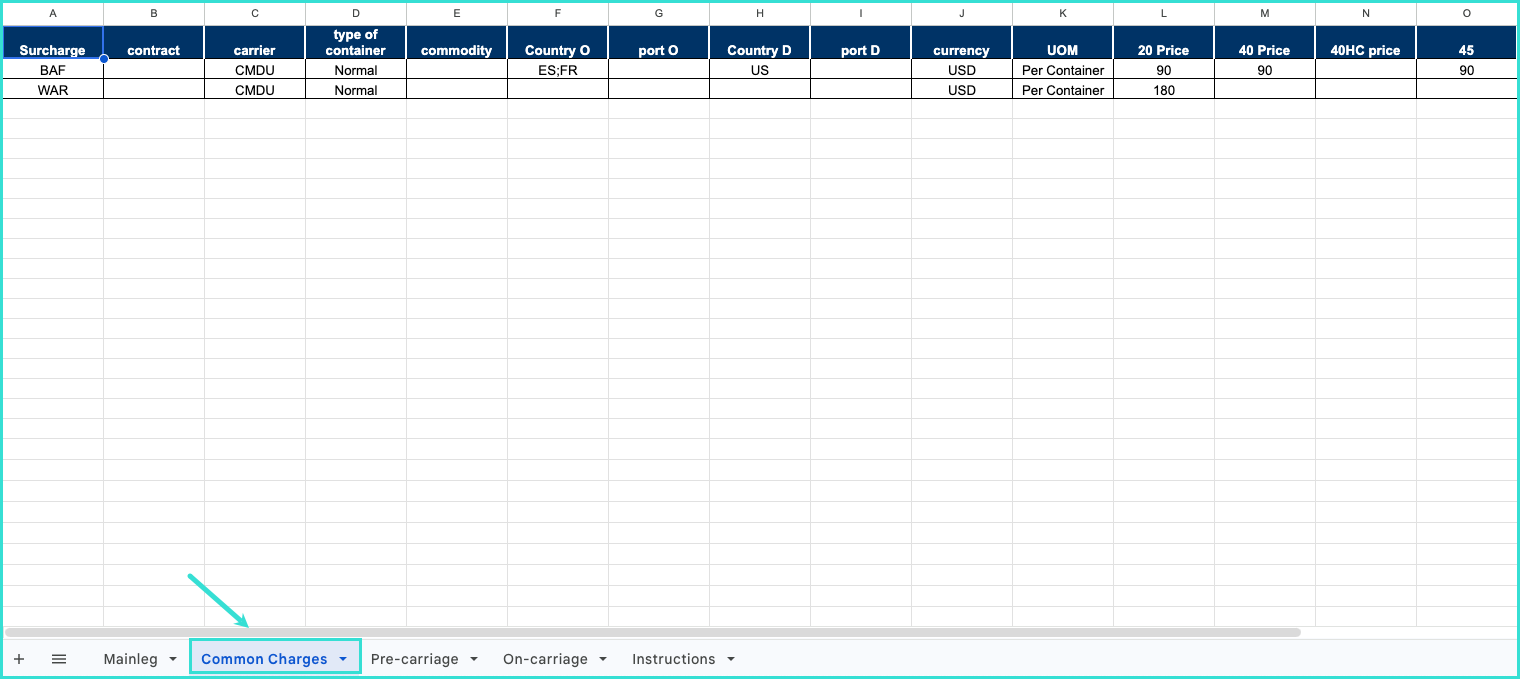The image size is (1520, 679).
Task: Switch to the Mainleg sheet tab
Action: (x=130, y=659)
